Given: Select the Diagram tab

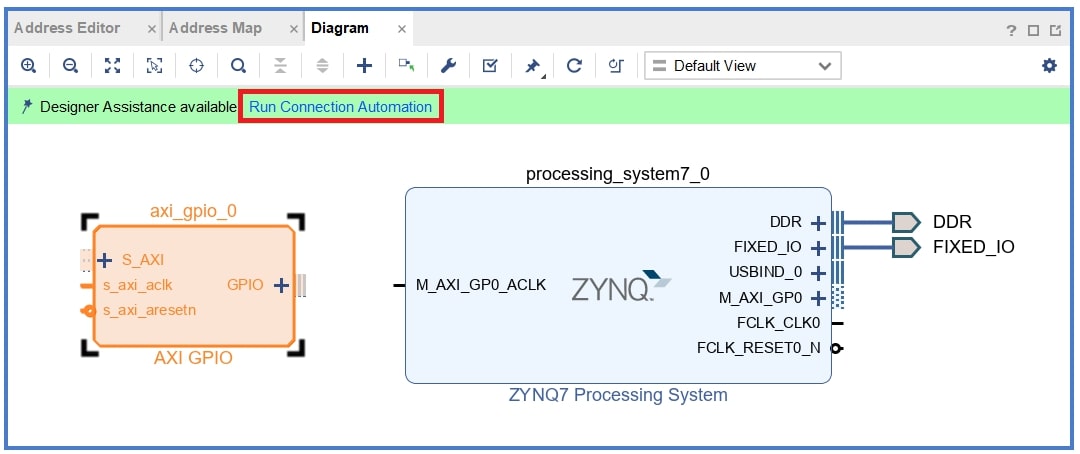Looking at the screenshot, I should (340, 28).
